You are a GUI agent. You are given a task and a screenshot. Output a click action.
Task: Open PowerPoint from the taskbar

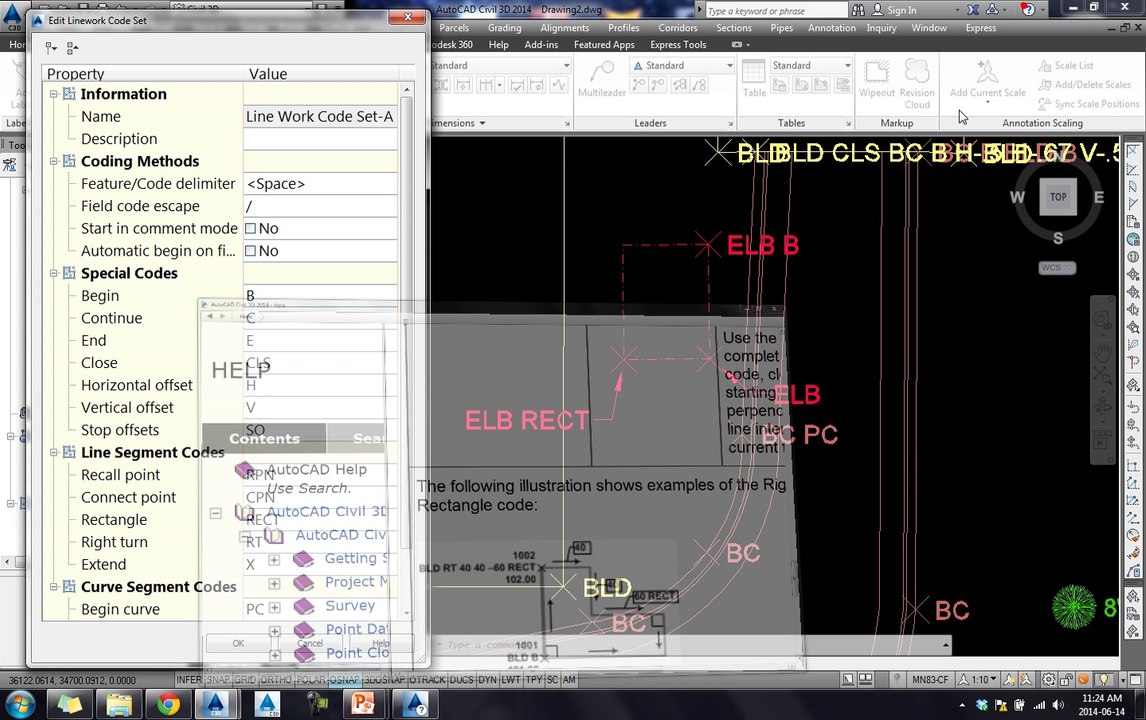tap(363, 705)
